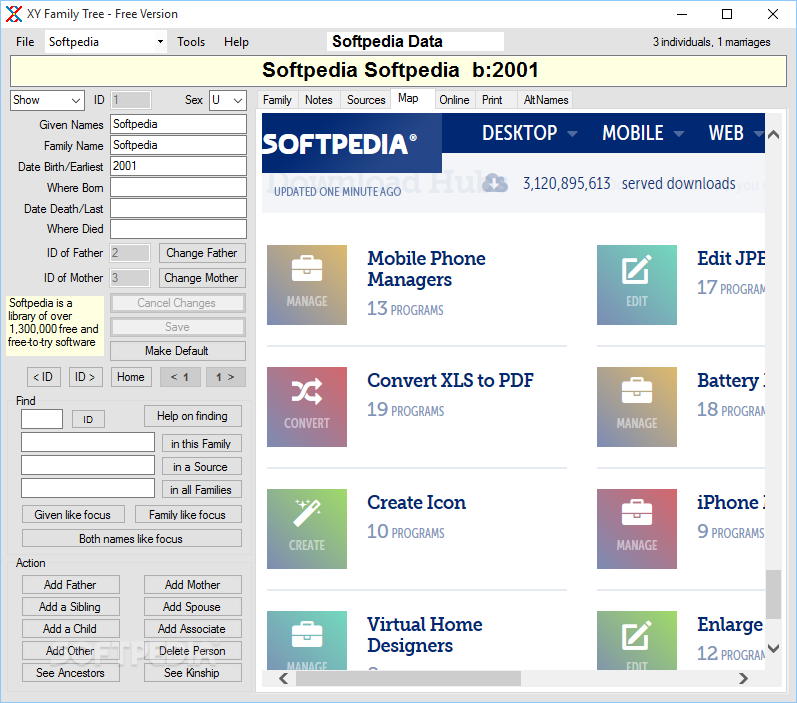Switch to the Family tab
The image size is (797, 703).
(277, 100)
